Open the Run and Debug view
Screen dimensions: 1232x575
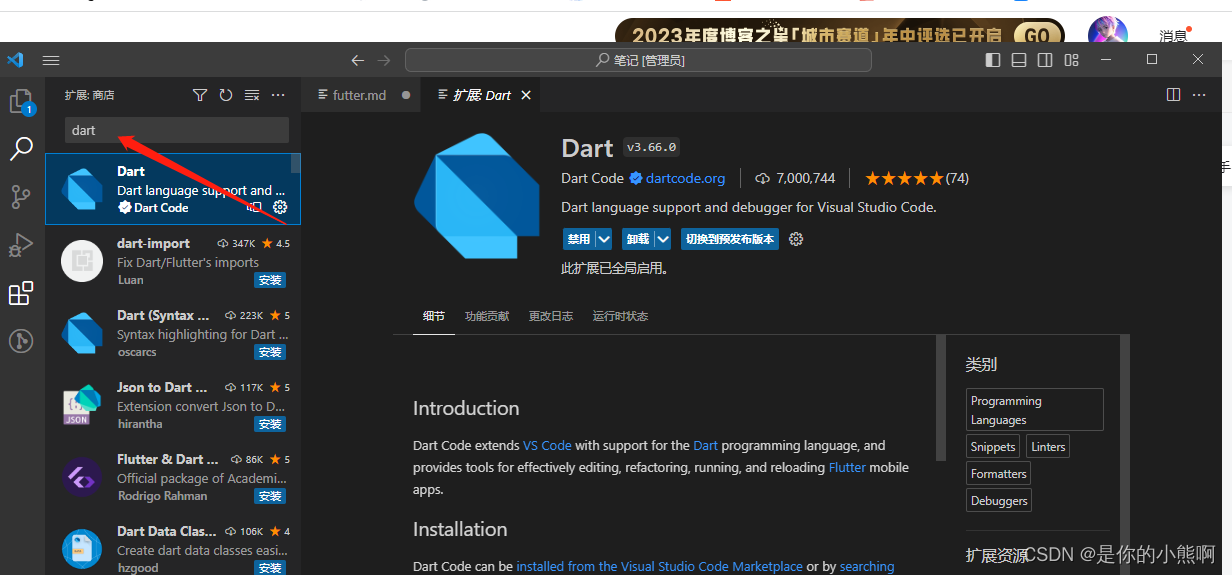tap(21, 245)
